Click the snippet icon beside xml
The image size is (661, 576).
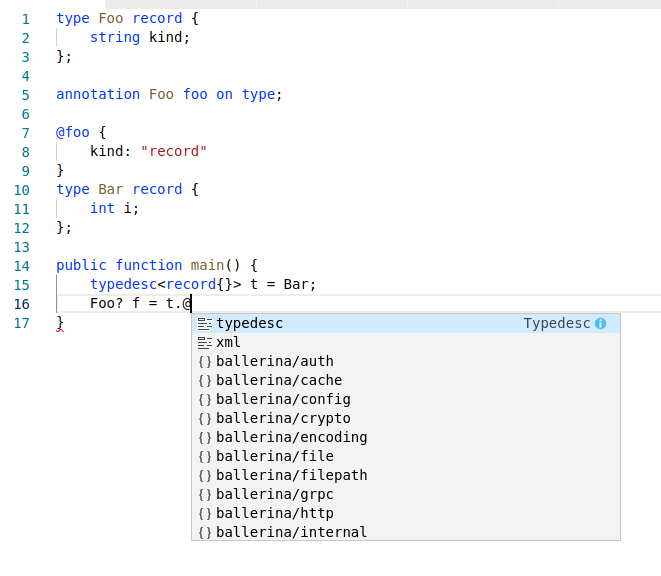click(x=205, y=343)
